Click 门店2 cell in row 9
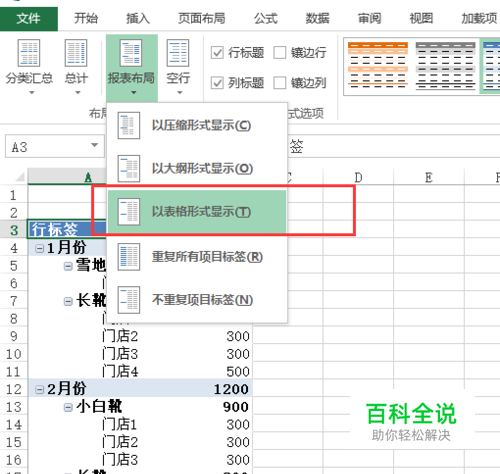This screenshot has height=474, width=500. pyautogui.click(x=120, y=336)
